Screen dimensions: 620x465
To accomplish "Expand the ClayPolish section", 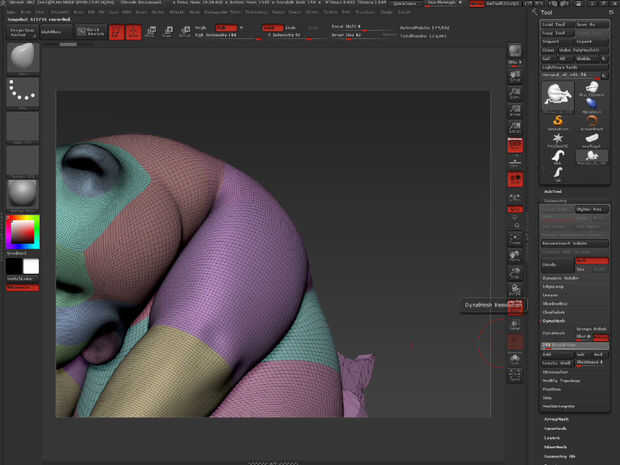I will (554, 312).
